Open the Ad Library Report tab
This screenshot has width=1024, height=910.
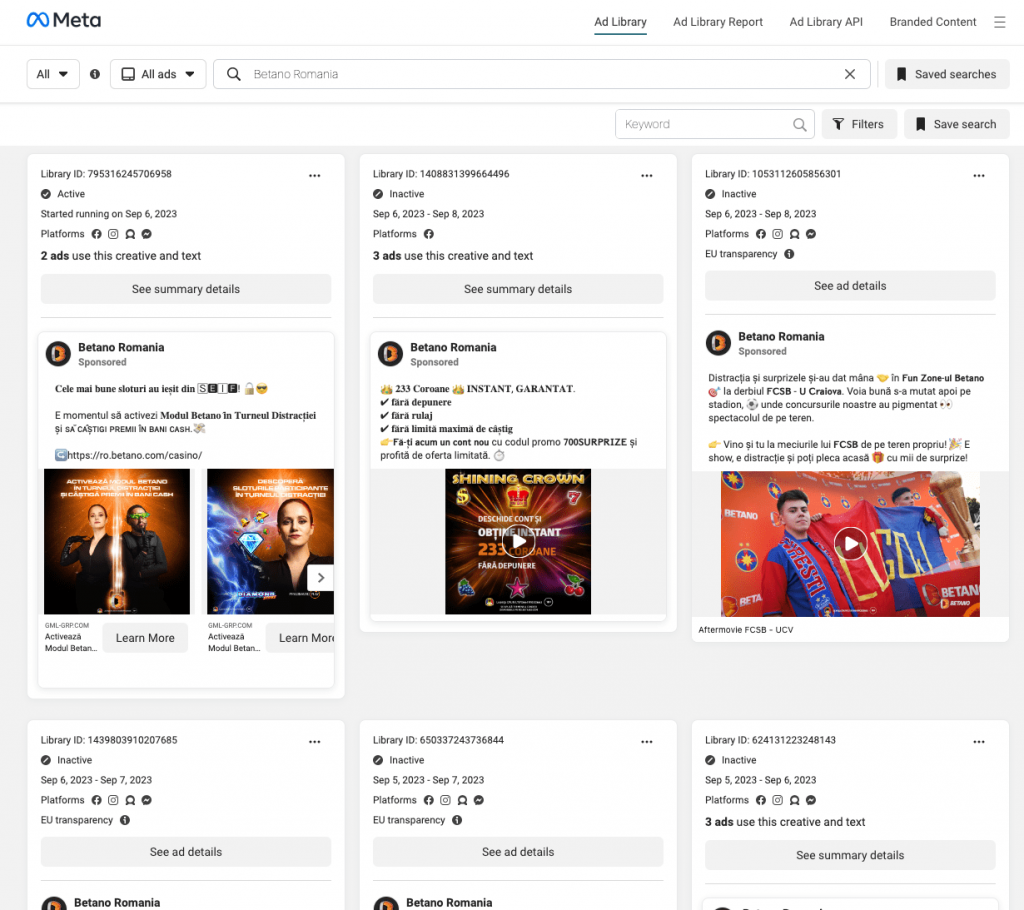pos(718,22)
